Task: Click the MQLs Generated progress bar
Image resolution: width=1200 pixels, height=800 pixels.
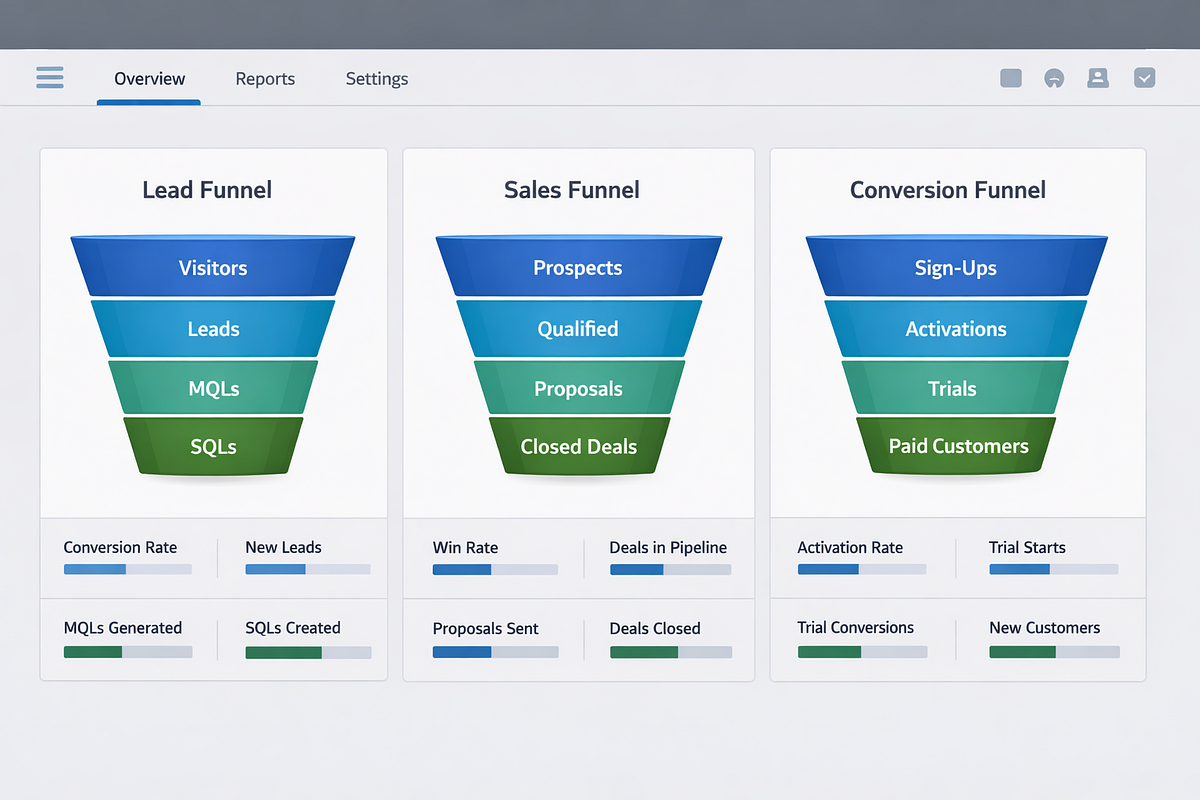Action: [128, 651]
